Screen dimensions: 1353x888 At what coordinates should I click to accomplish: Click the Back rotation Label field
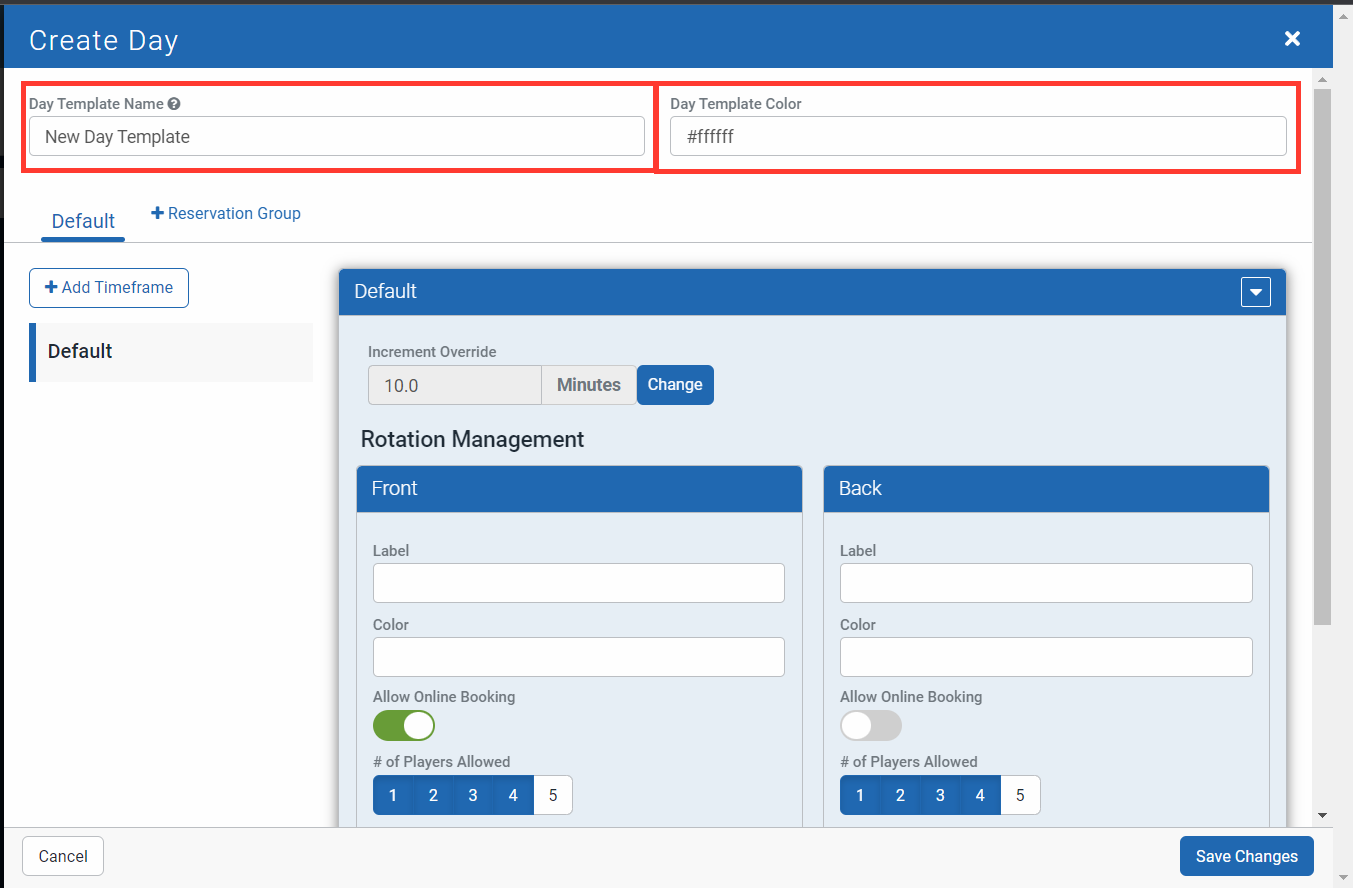point(1045,583)
